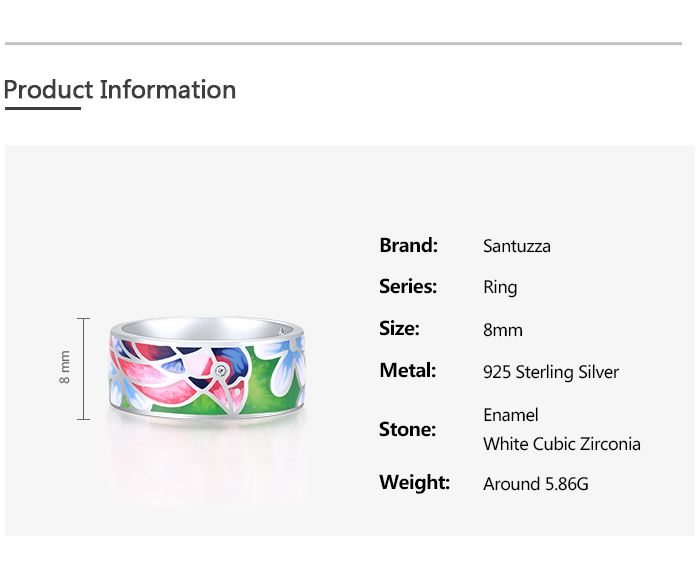This screenshot has width=700, height=588.
Task: Select the 925 Sterling Silver text
Action: [x=550, y=372]
